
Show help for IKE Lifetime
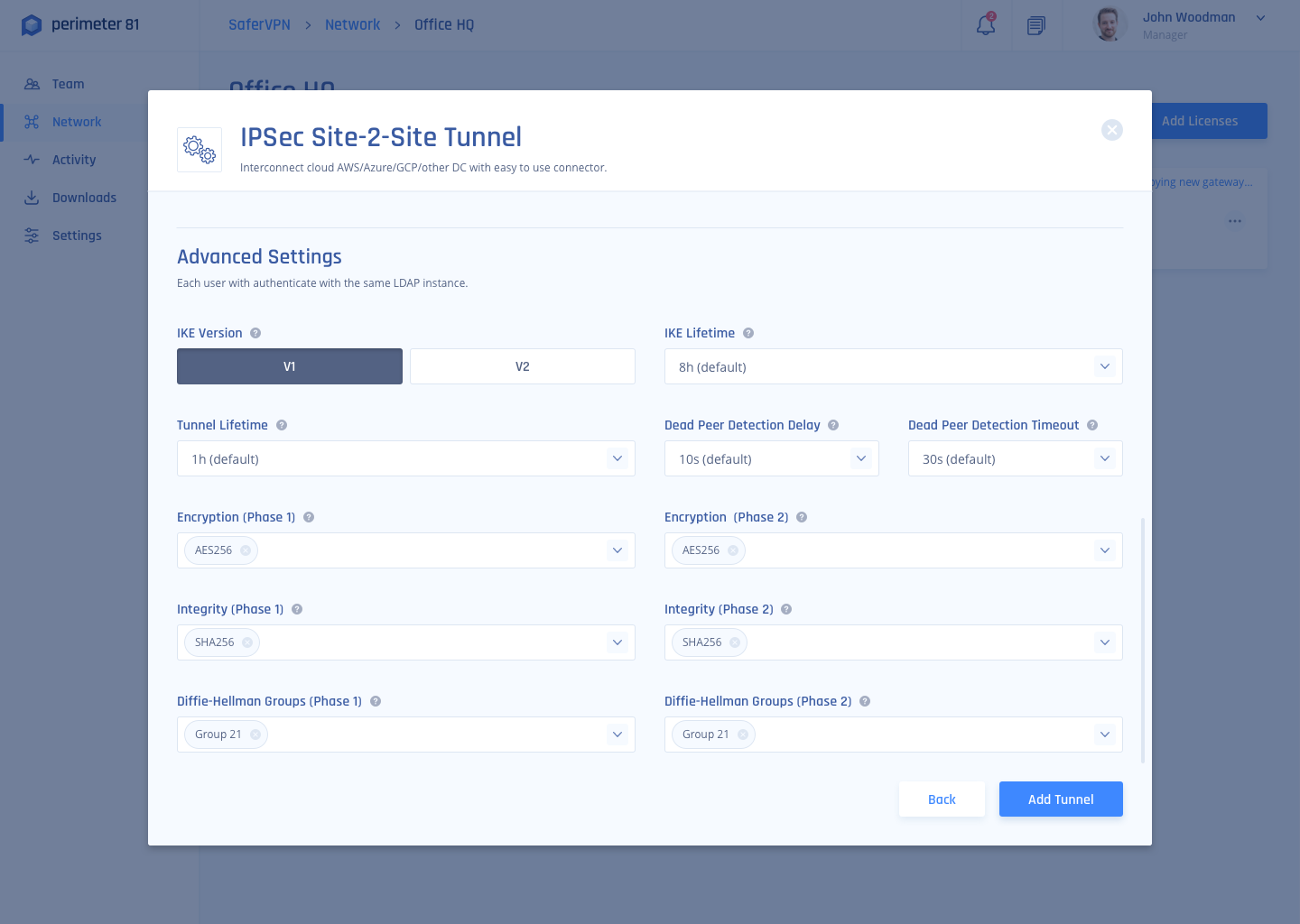(748, 333)
